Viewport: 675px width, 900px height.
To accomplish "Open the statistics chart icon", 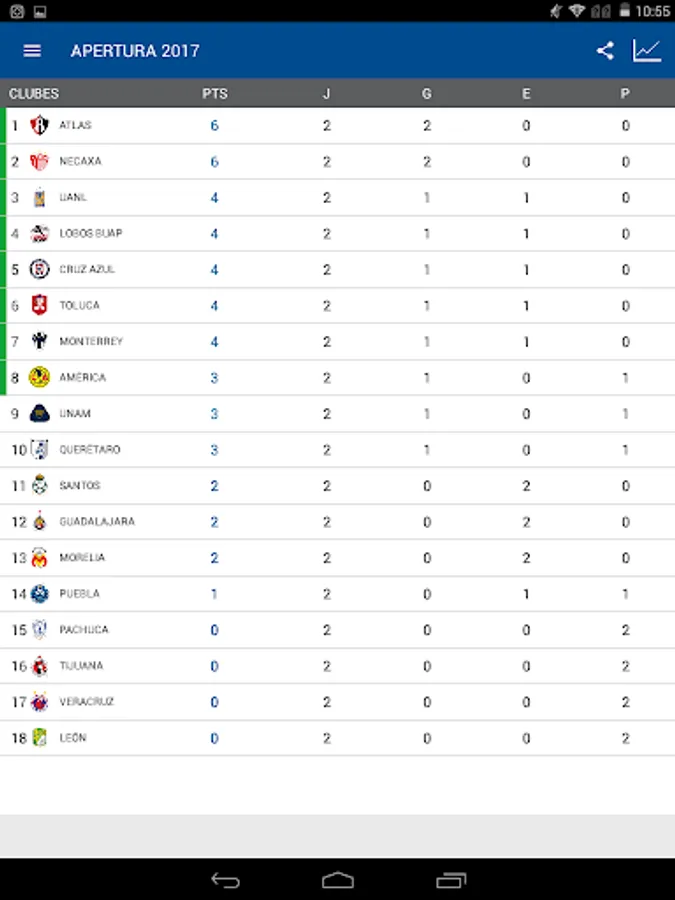I will (x=647, y=51).
